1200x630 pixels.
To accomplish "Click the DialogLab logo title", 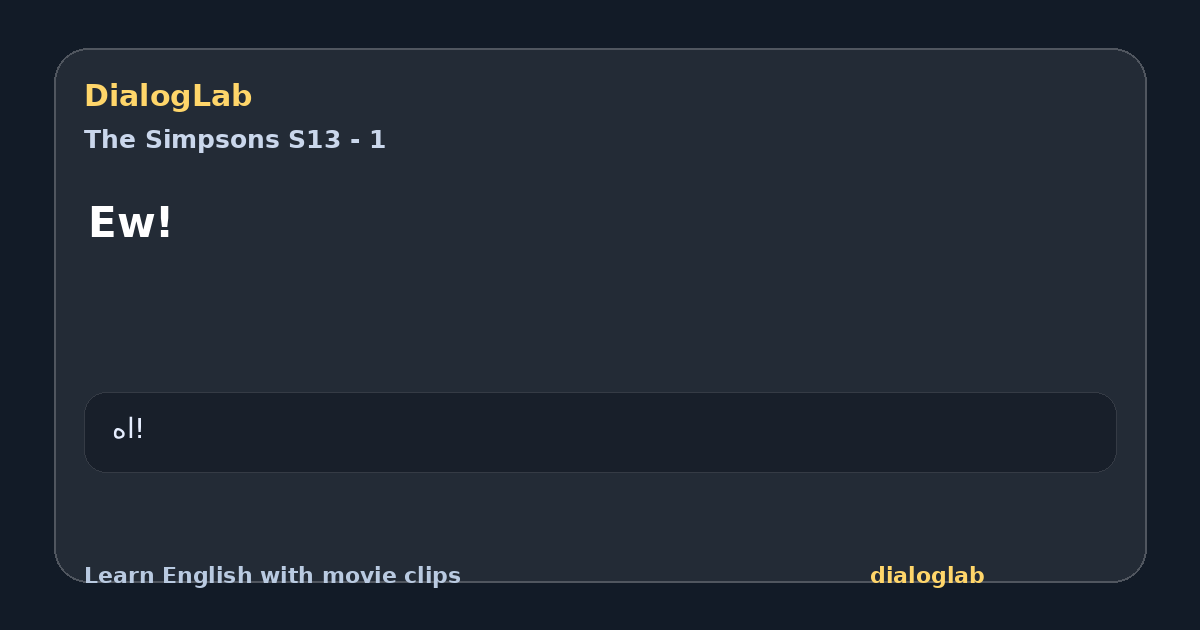I will pos(168,96).
